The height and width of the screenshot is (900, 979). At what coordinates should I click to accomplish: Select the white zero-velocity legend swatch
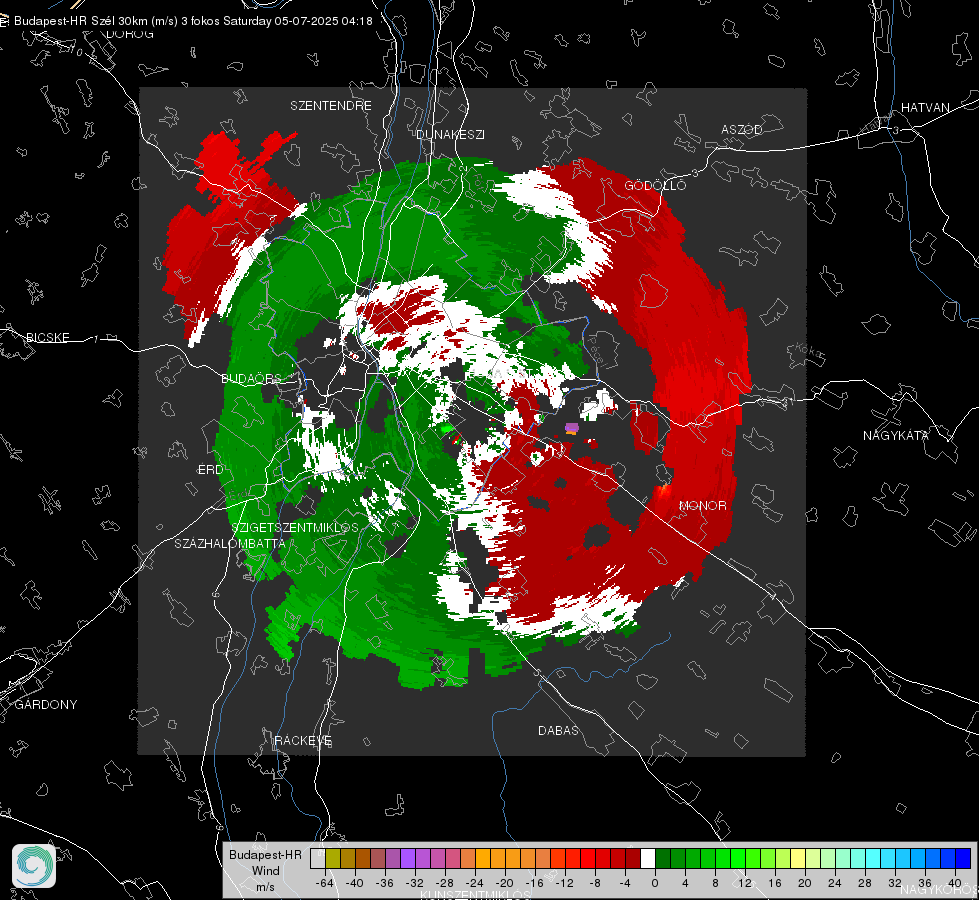click(x=648, y=858)
